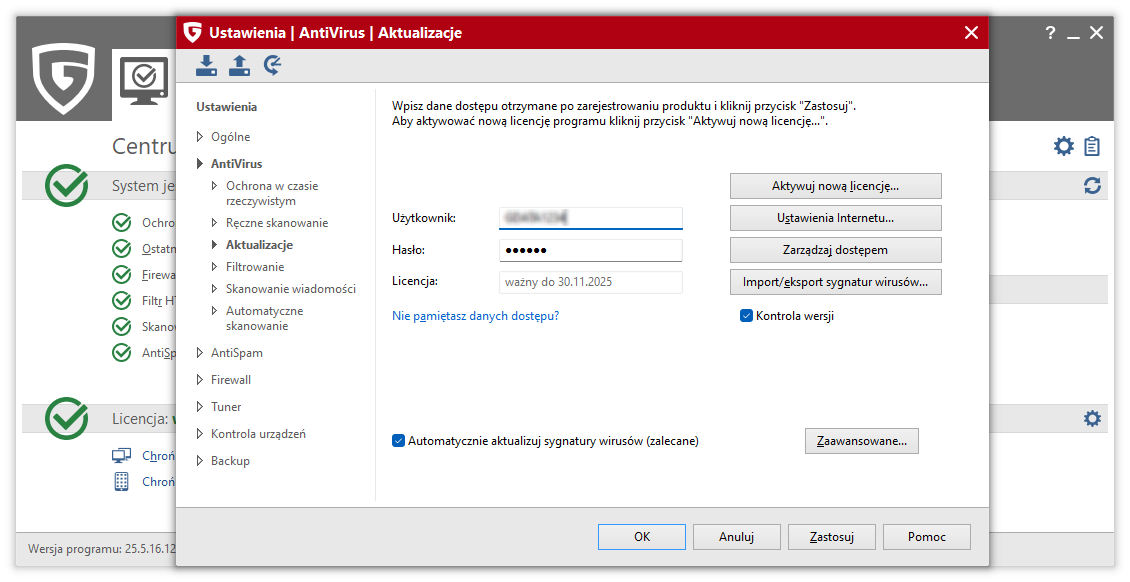Select the Kontrola urządzeń item
The width and height of the screenshot is (1130, 582).
pyautogui.click(x=258, y=434)
